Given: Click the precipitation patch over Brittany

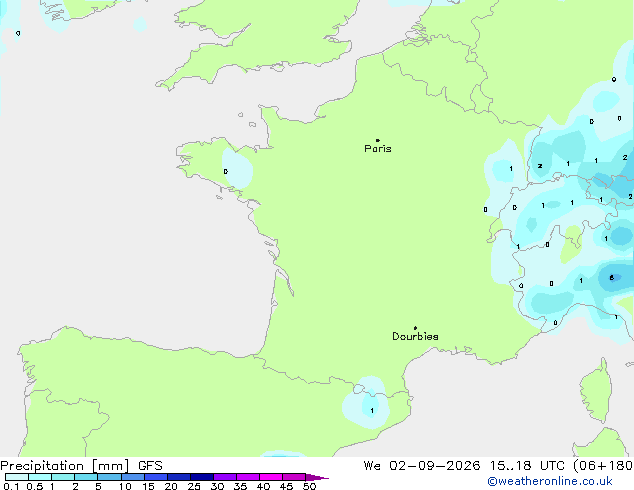Looking at the screenshot, I should (x=238, y=169).
